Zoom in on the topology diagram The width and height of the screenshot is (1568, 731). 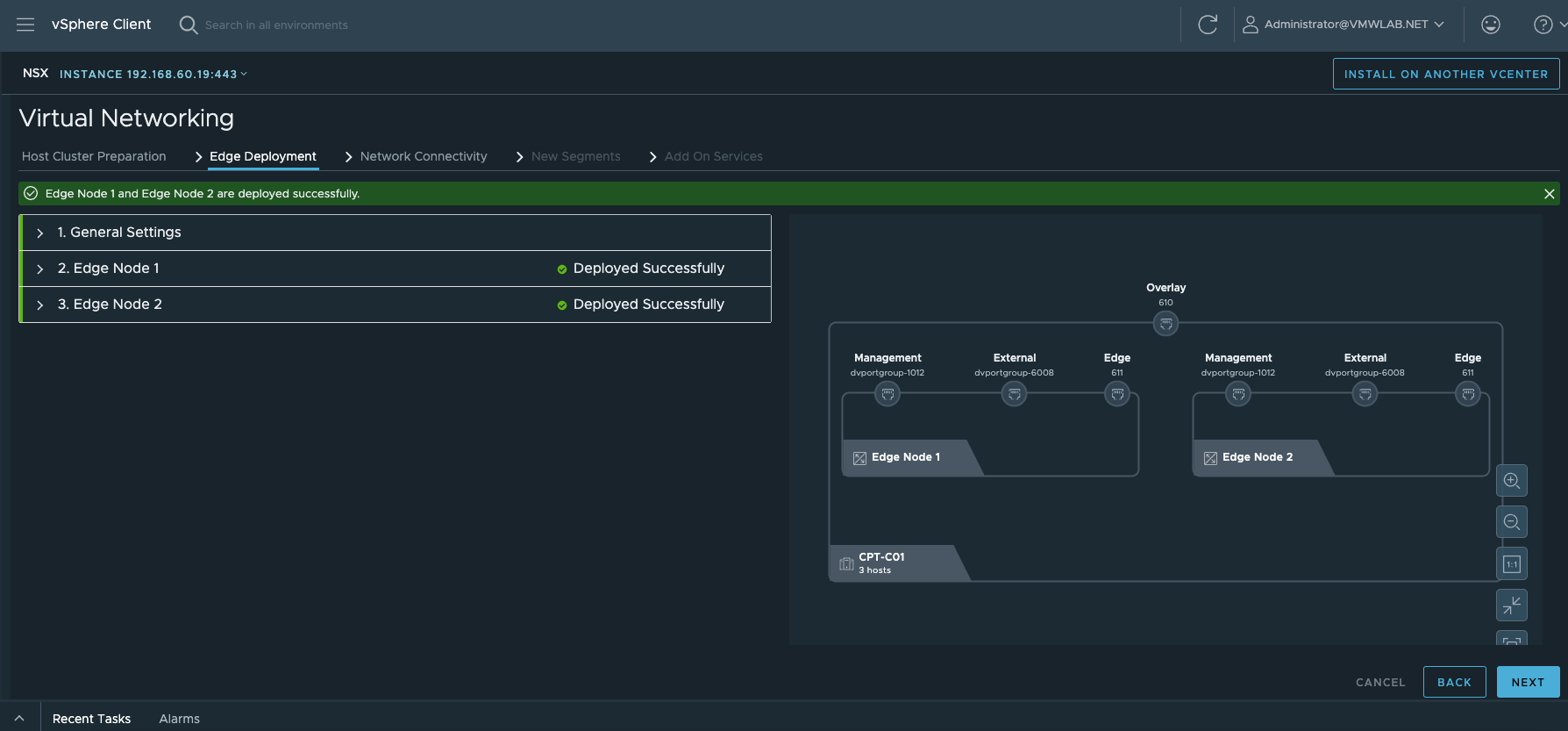point(1512,481)
